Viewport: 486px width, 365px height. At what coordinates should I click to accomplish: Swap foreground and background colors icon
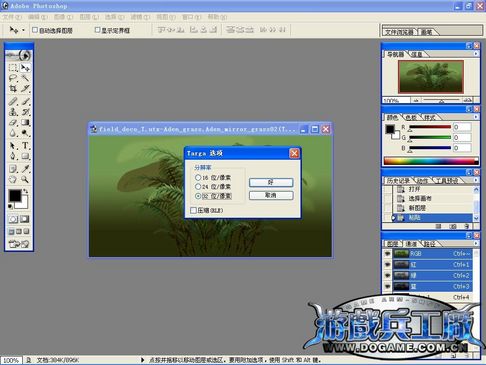[26, 191]
